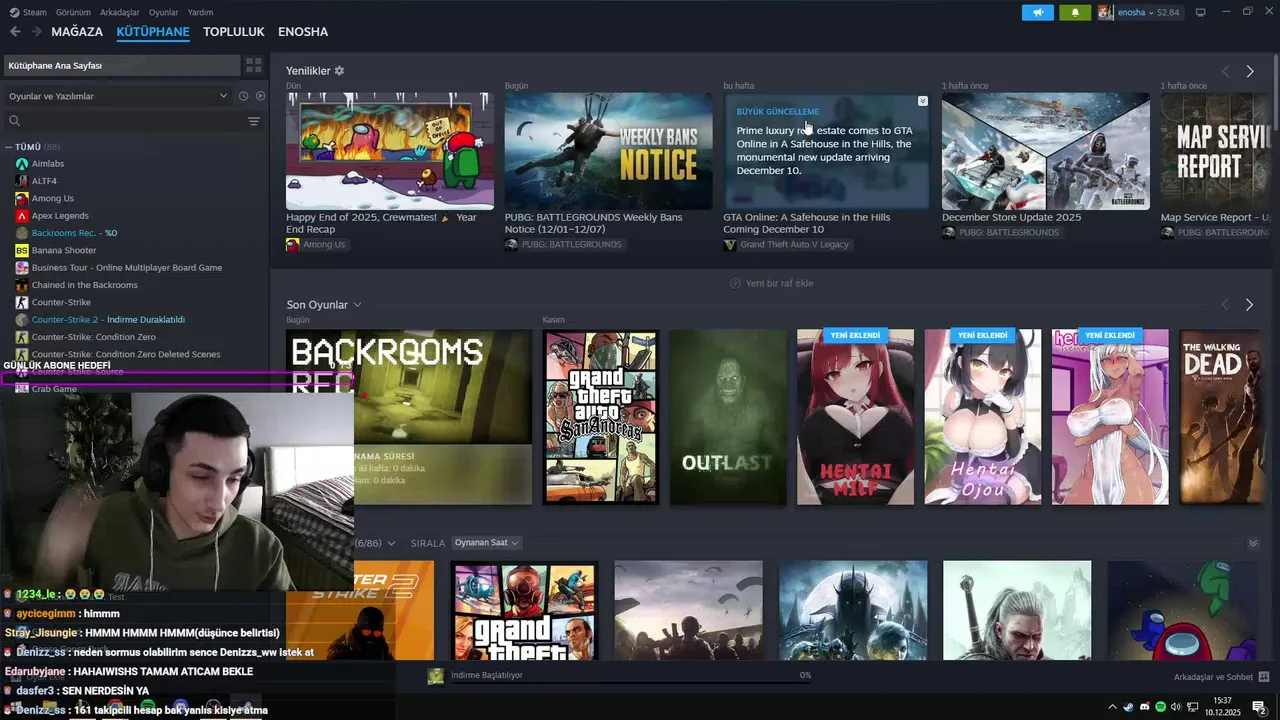Select the Outlast game cover
The height and width of the screenshot is (720, 1280).
point(728,417)
